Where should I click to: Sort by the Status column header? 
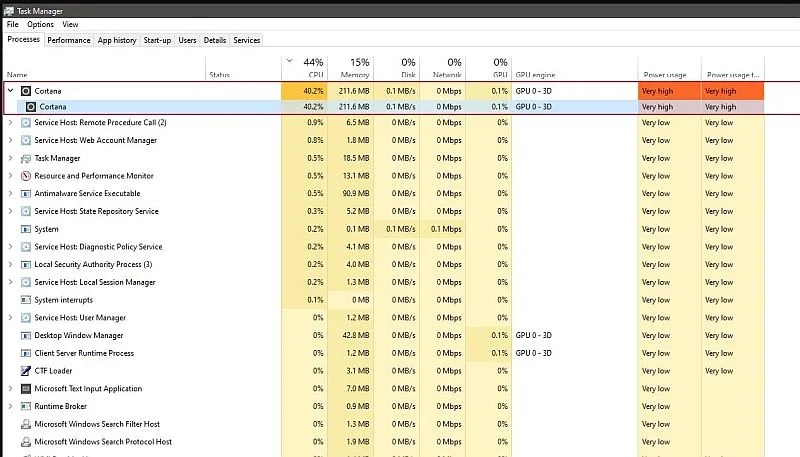[x=243, y=68]
